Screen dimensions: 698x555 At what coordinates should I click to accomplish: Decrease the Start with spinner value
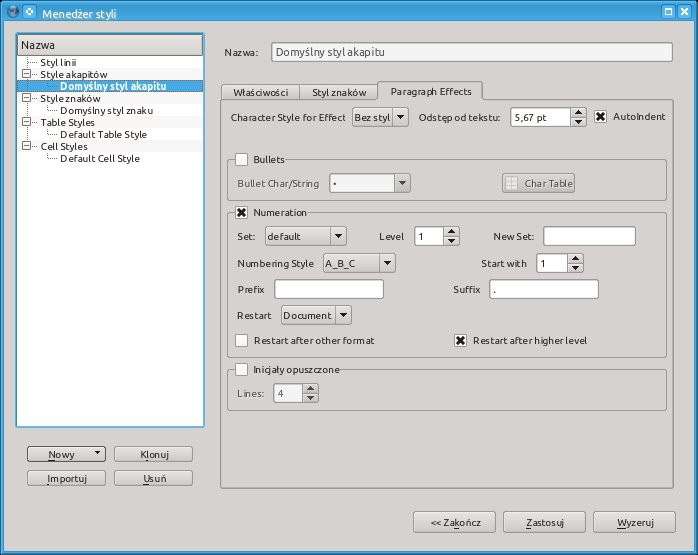coord(576,269)
